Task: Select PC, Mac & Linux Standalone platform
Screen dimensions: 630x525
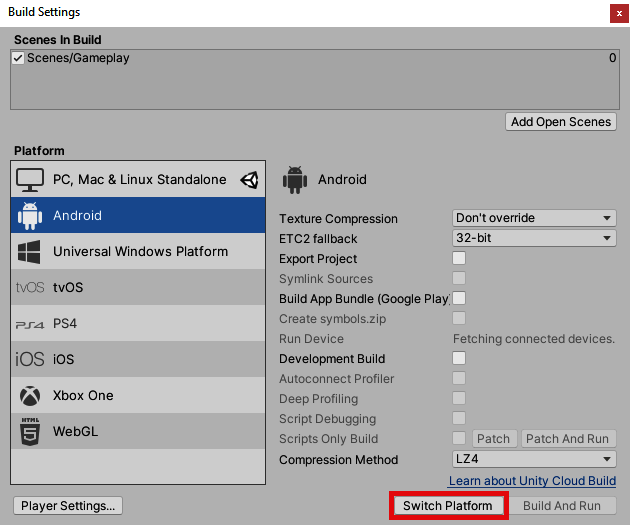Action: click(x=138, y=180)
